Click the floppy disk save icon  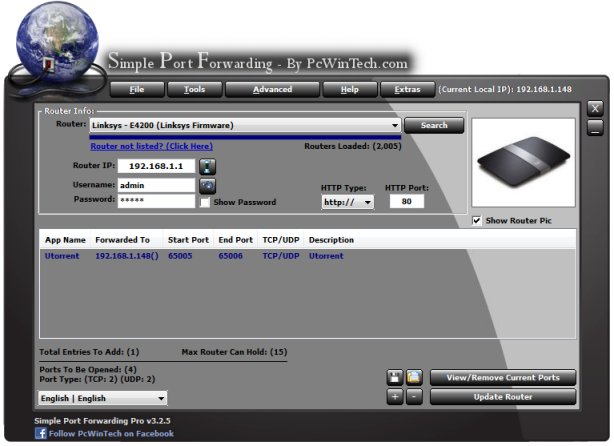click(x=395, y=377)
